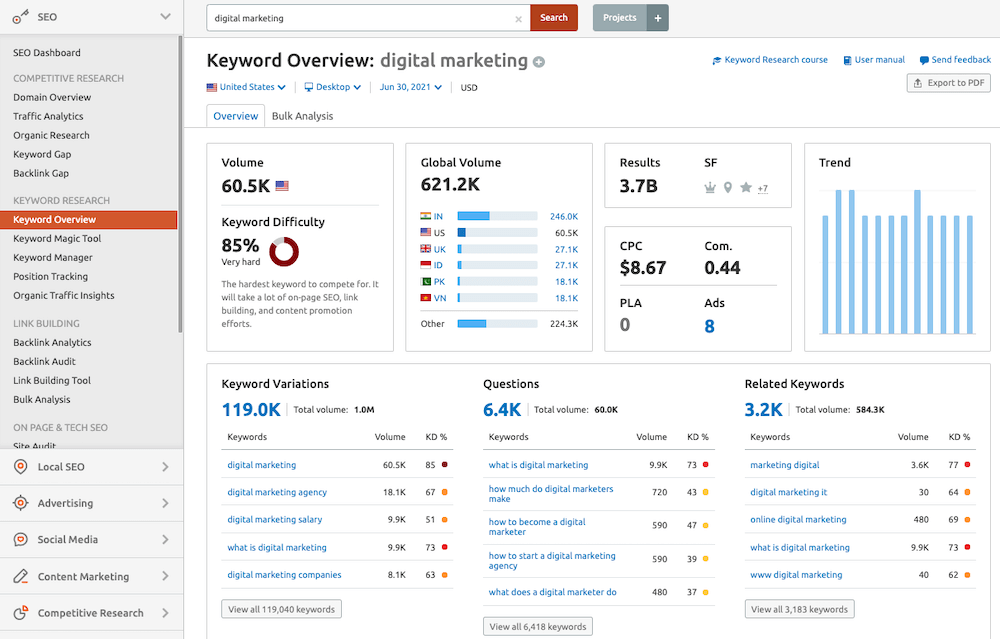The width and height of the screenshot is (1000, 639).
Task: Click the Ads count 8
Action: click(x=709, y=327)
